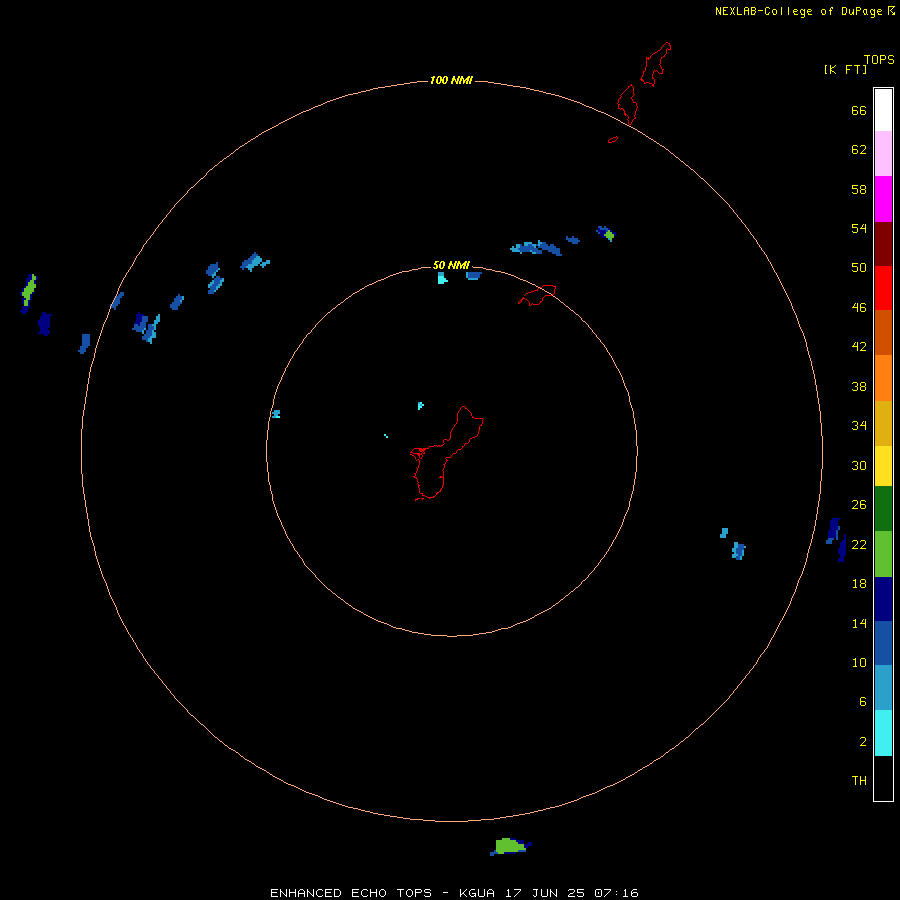Pick the orange legend swatch near 38
Screen dimensions: 900x900
point(883,378)
